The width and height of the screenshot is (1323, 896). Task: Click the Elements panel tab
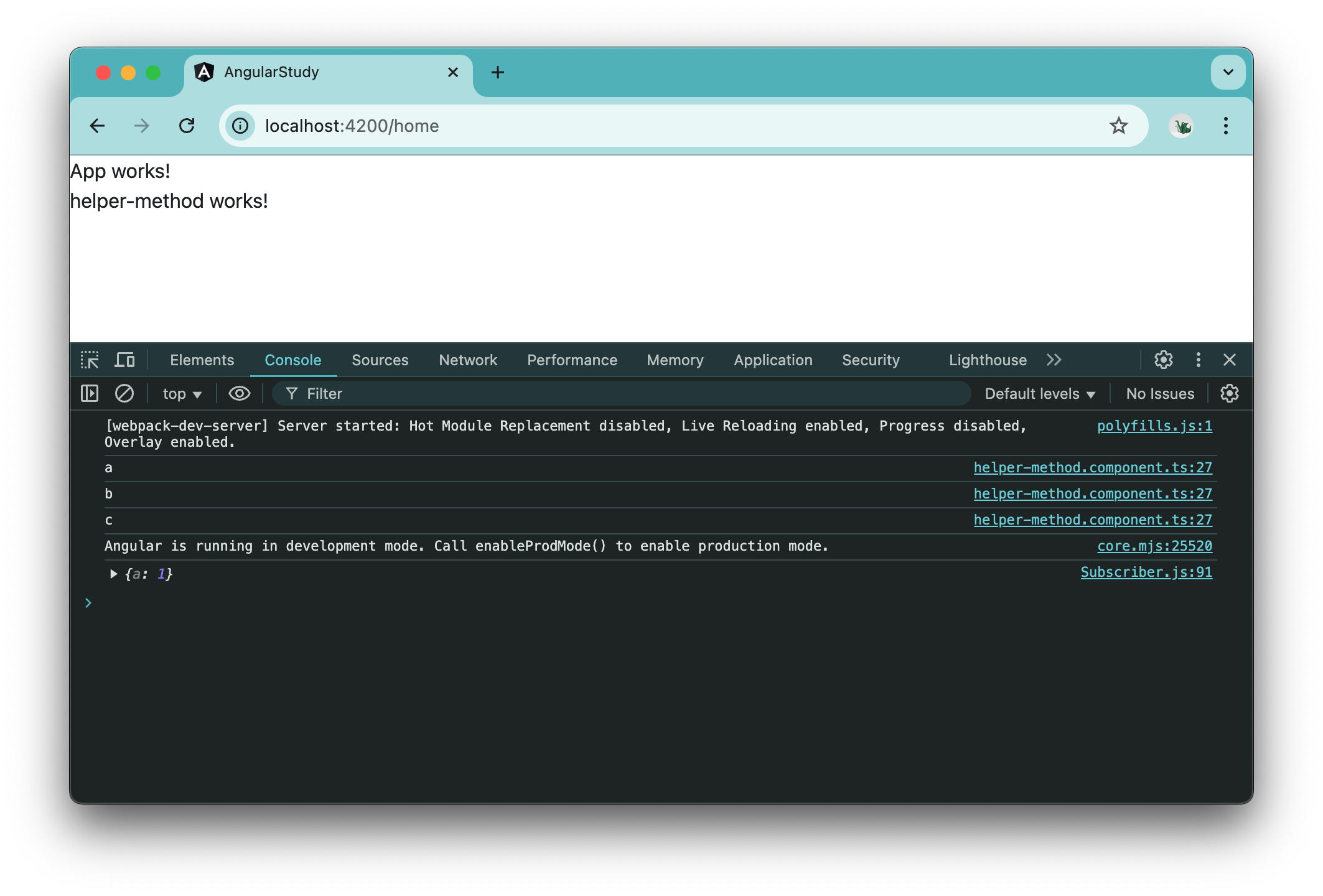[202, 359]
